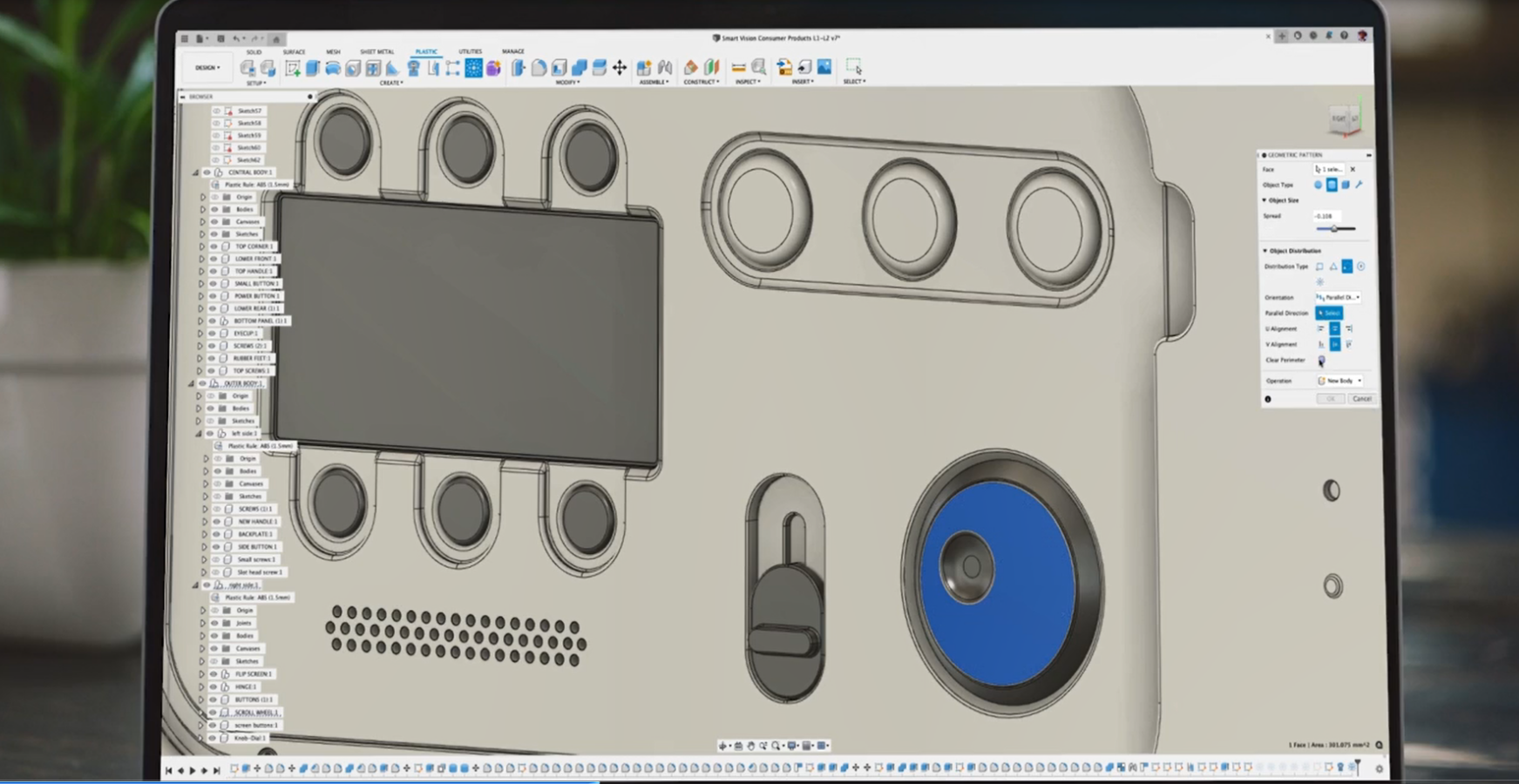Image resolution: width=1519 pixels, height=784 pixels.
Task: Choose the radial Distribution Type icon
Action: tap(1360, 267)
